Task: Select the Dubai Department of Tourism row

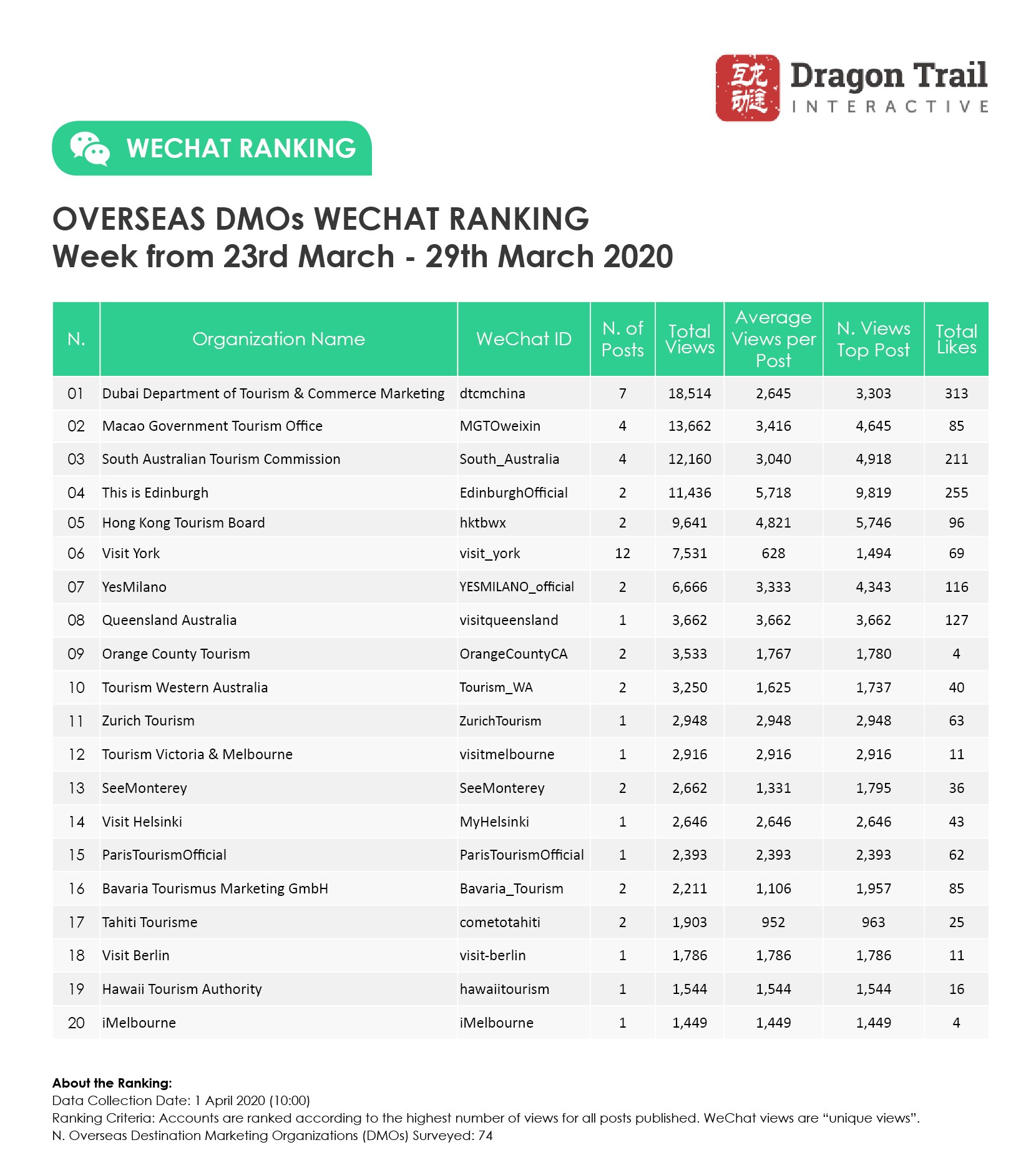Action: (x=273, y=393)
